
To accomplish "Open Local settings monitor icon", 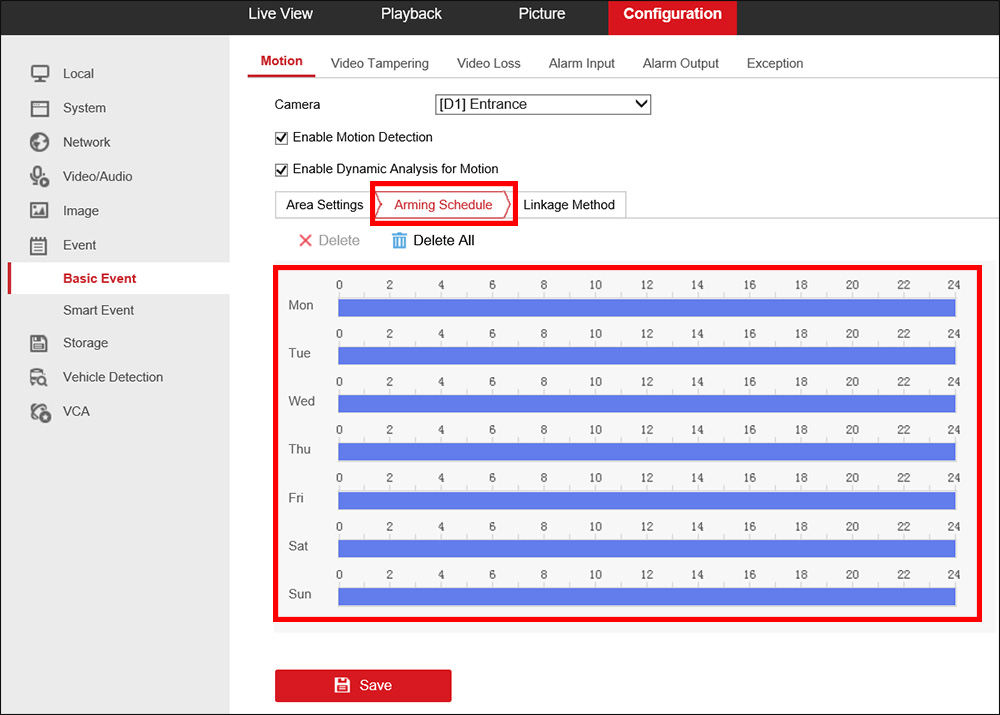I will pos(40,73).
